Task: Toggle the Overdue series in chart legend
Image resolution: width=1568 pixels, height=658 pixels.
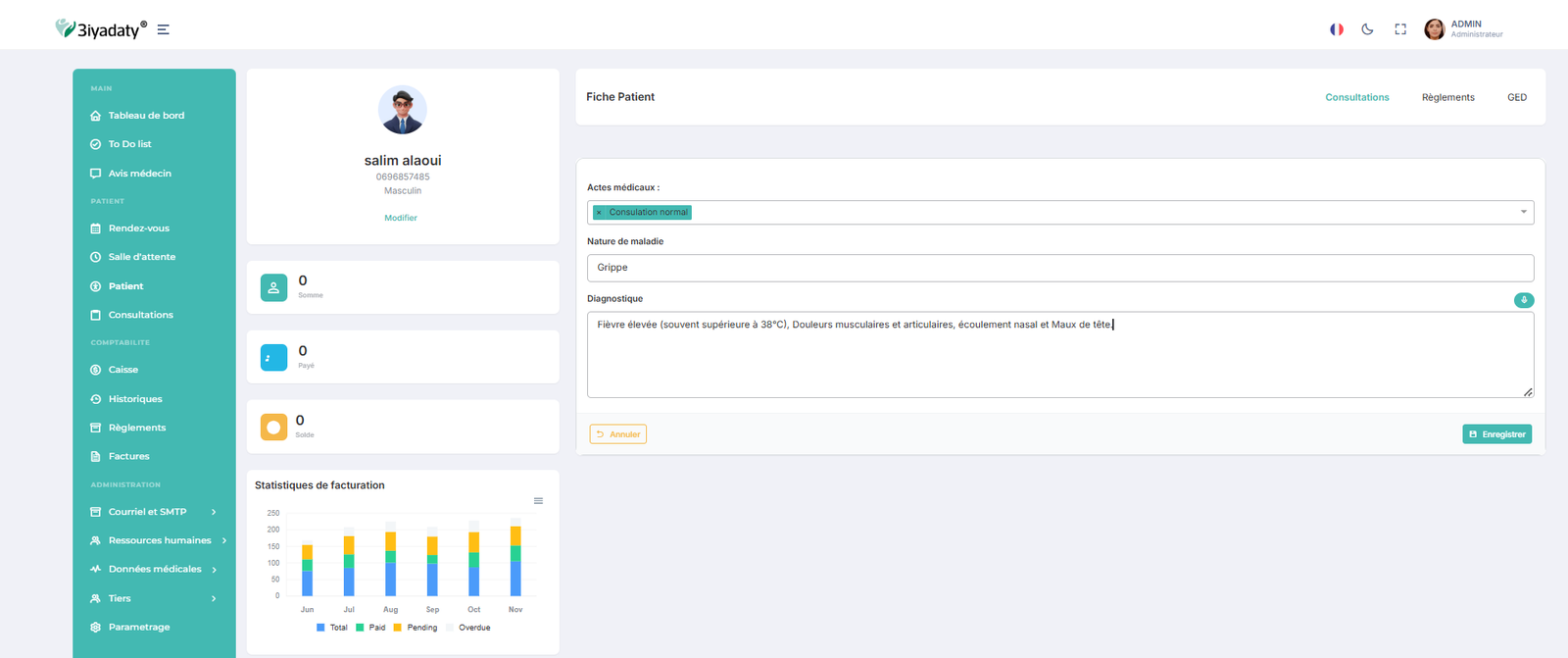Action: point(468,628)
